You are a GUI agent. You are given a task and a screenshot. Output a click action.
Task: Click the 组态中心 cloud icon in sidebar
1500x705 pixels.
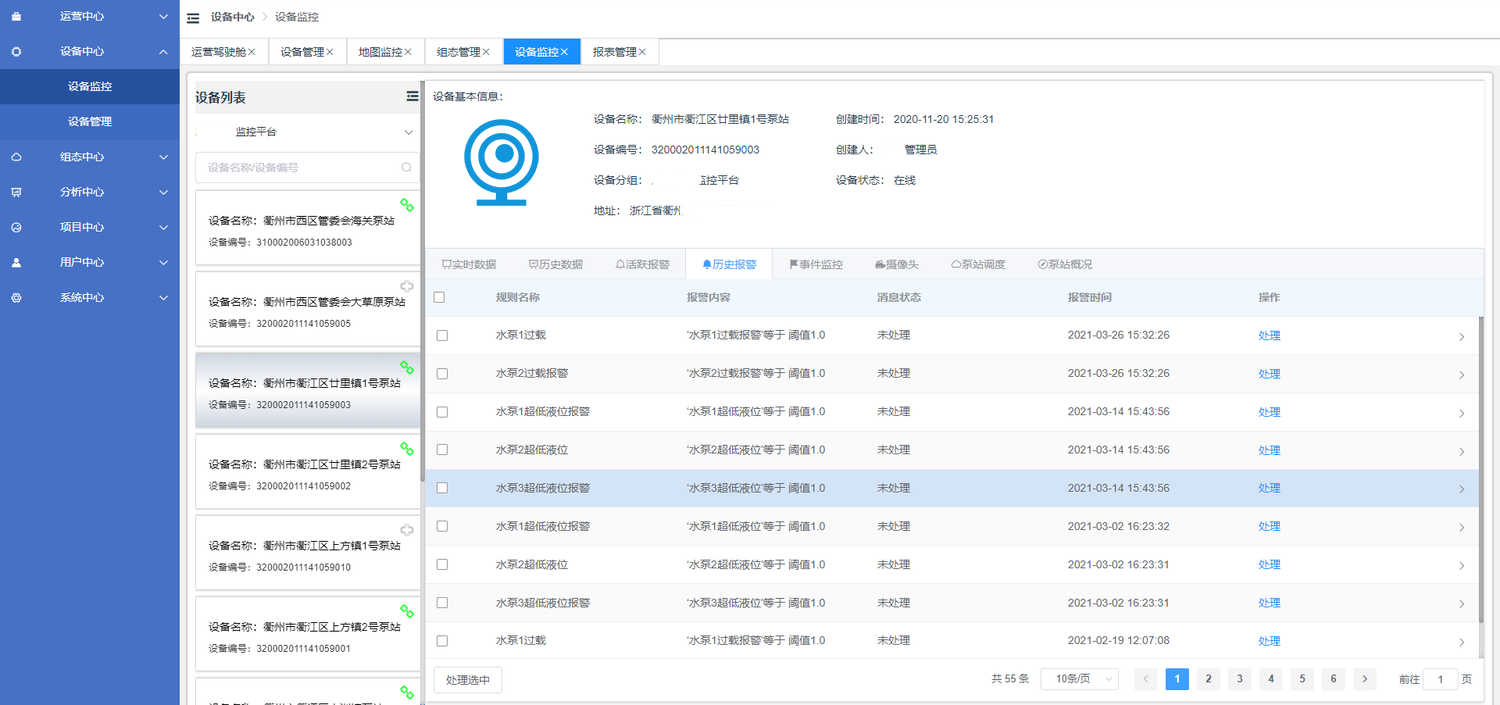click(16, 157)
